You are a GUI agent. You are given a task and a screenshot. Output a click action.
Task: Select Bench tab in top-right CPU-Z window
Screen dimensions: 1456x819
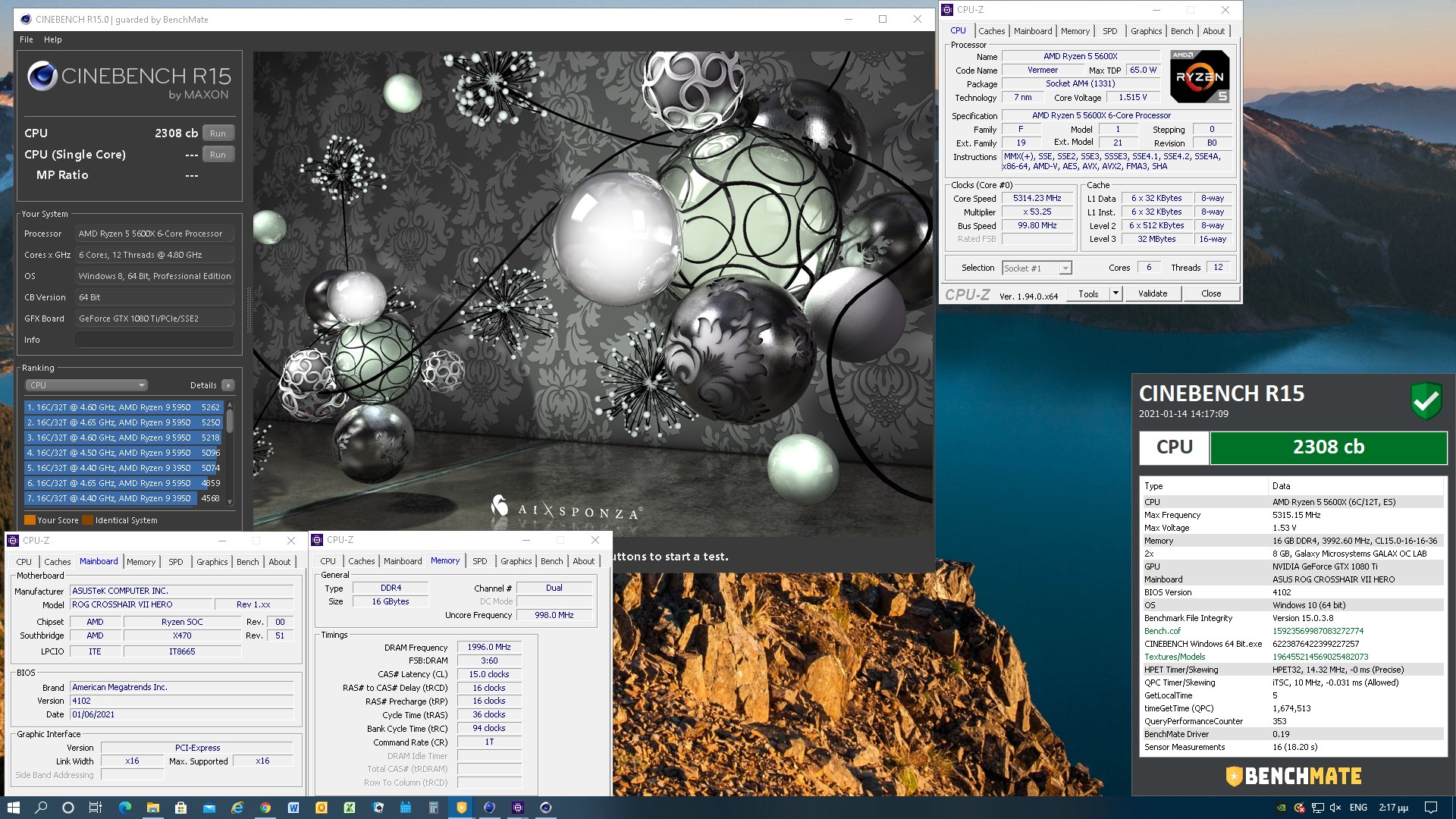[x=1181, y=31]
